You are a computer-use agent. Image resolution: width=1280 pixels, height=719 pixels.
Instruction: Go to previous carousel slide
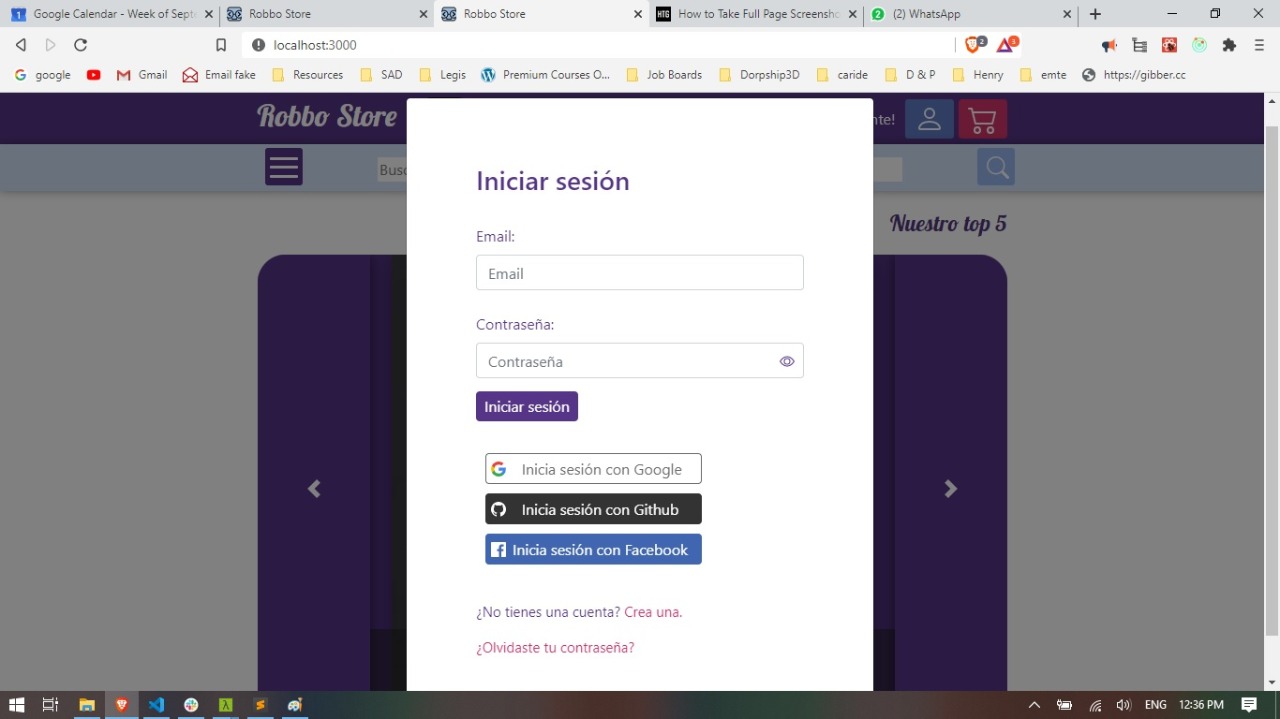coord(314,488)
